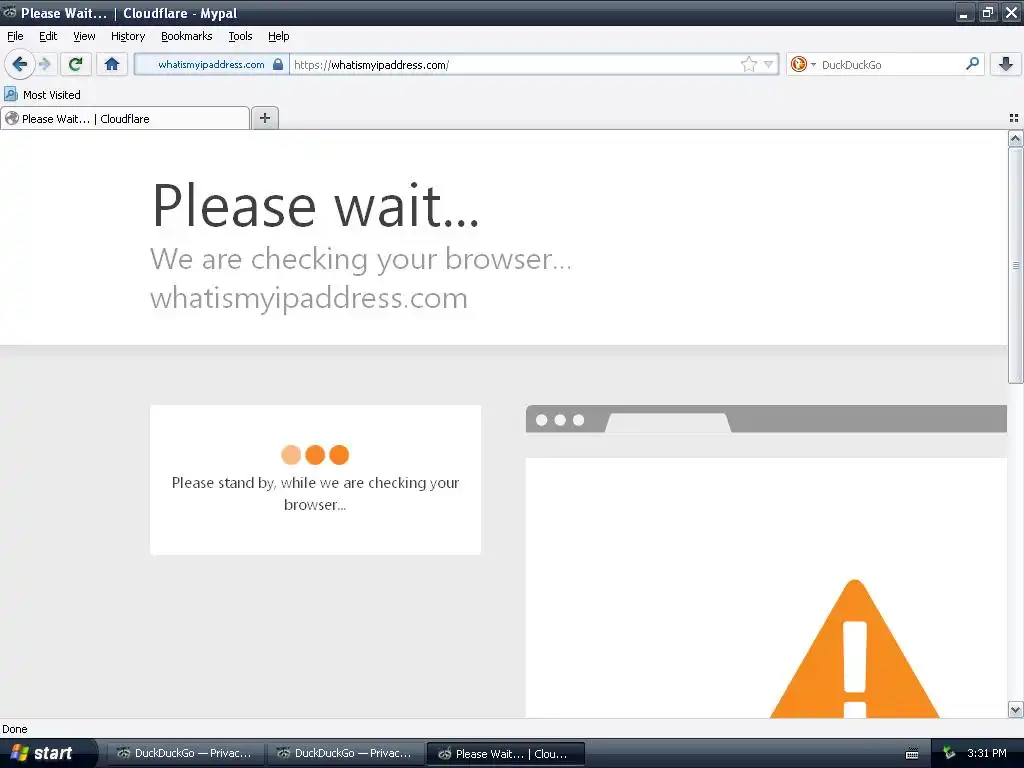Click the padlock site security icon
The height and width of the screenshot is (768, 1024).
tap(278, 65)
